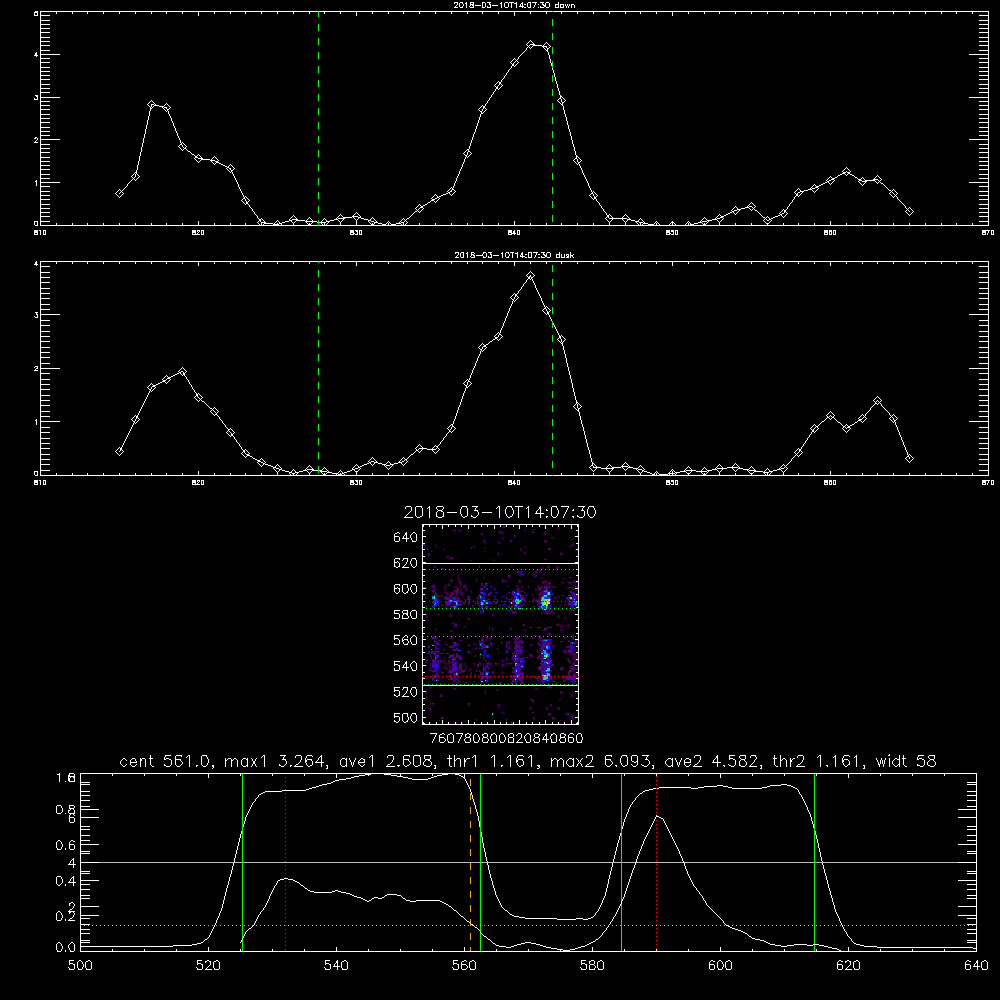The image size is (1000, 1000).
Task: Click the '600' label on bottom plot x-axis
Action: coord(720,966)
